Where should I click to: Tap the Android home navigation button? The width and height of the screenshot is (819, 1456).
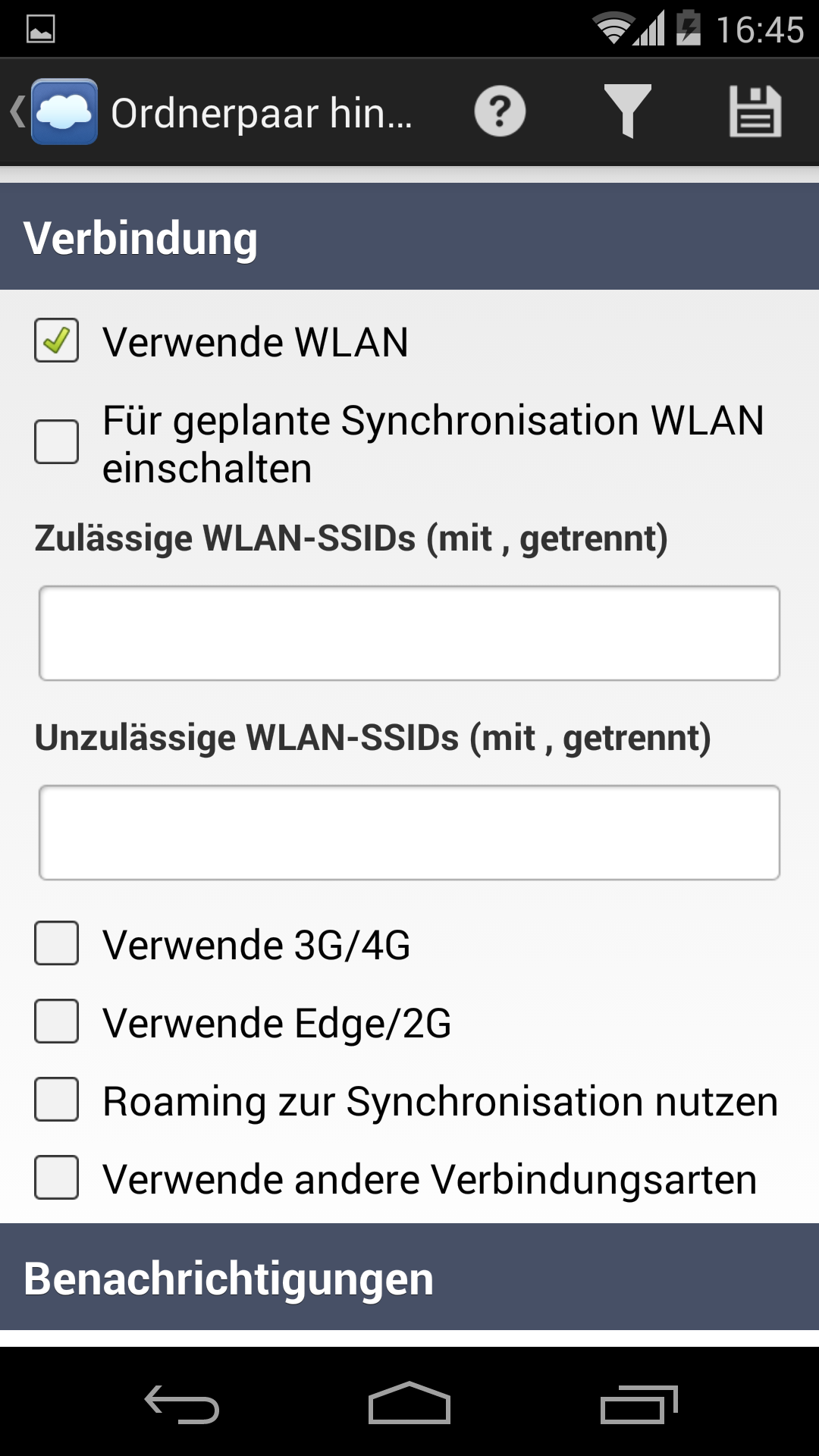click(409, 1403)
